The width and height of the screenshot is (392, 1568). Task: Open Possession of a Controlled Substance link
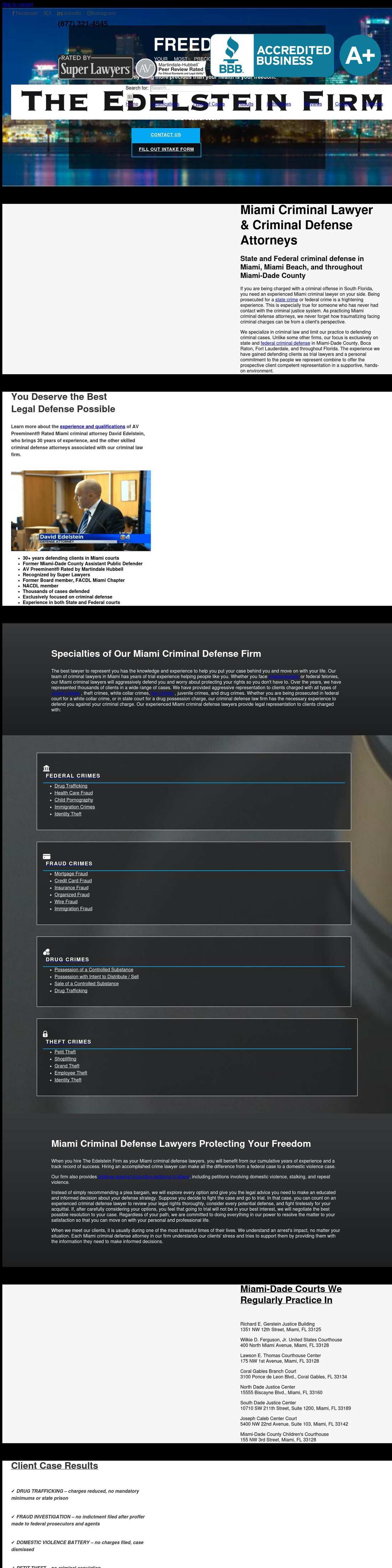pyautogui.click(x=94, y=970)
